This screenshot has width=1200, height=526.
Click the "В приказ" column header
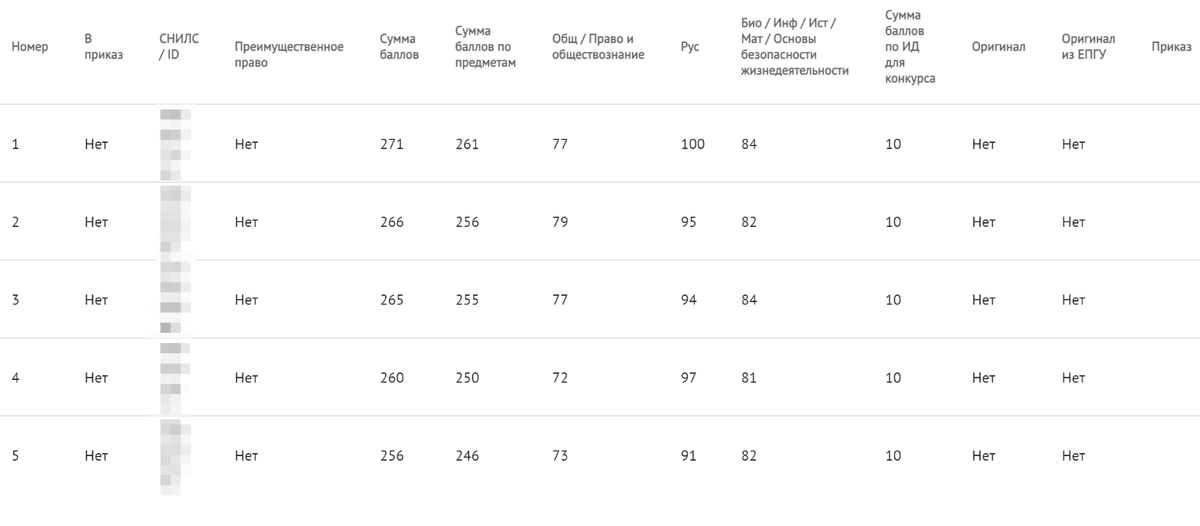pyautogui.click(x=104, y=47)
